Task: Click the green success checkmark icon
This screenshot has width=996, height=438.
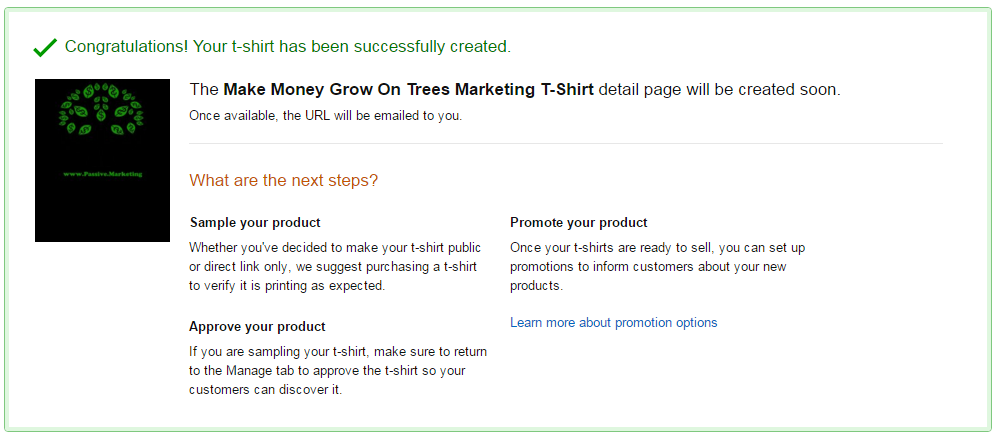Action: (45, 48)
